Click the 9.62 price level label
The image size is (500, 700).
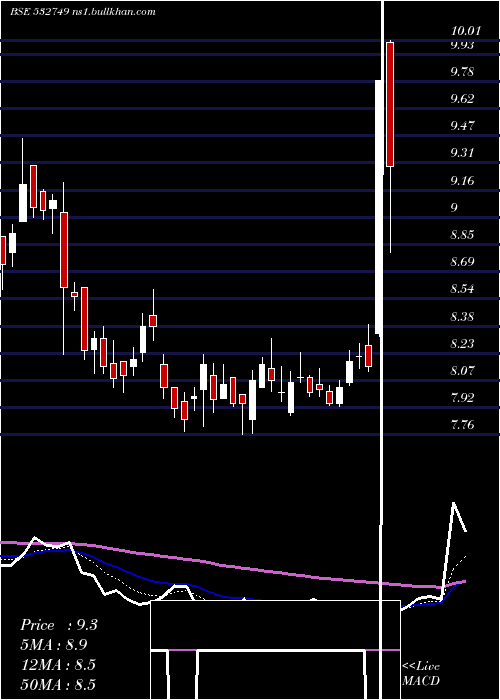[462, 98]
